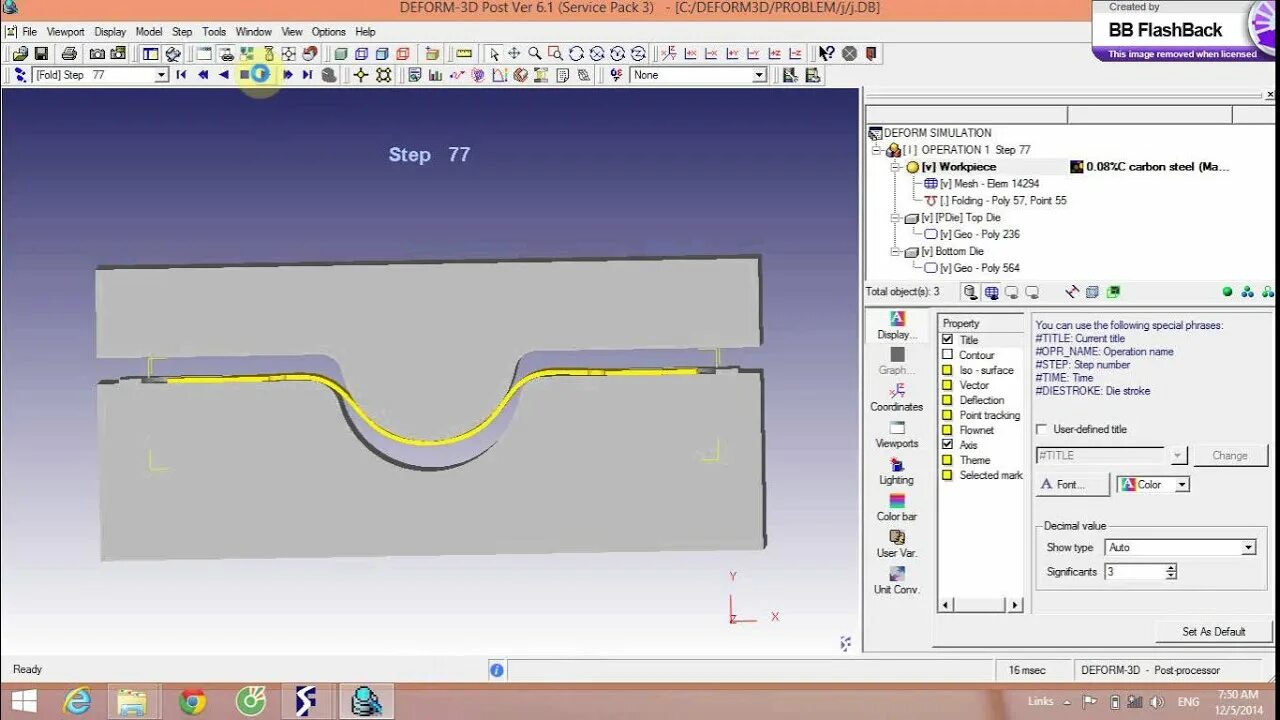Select the magnifying glass zoom tool
This screenshot has width=1280, height=720.
535,54
